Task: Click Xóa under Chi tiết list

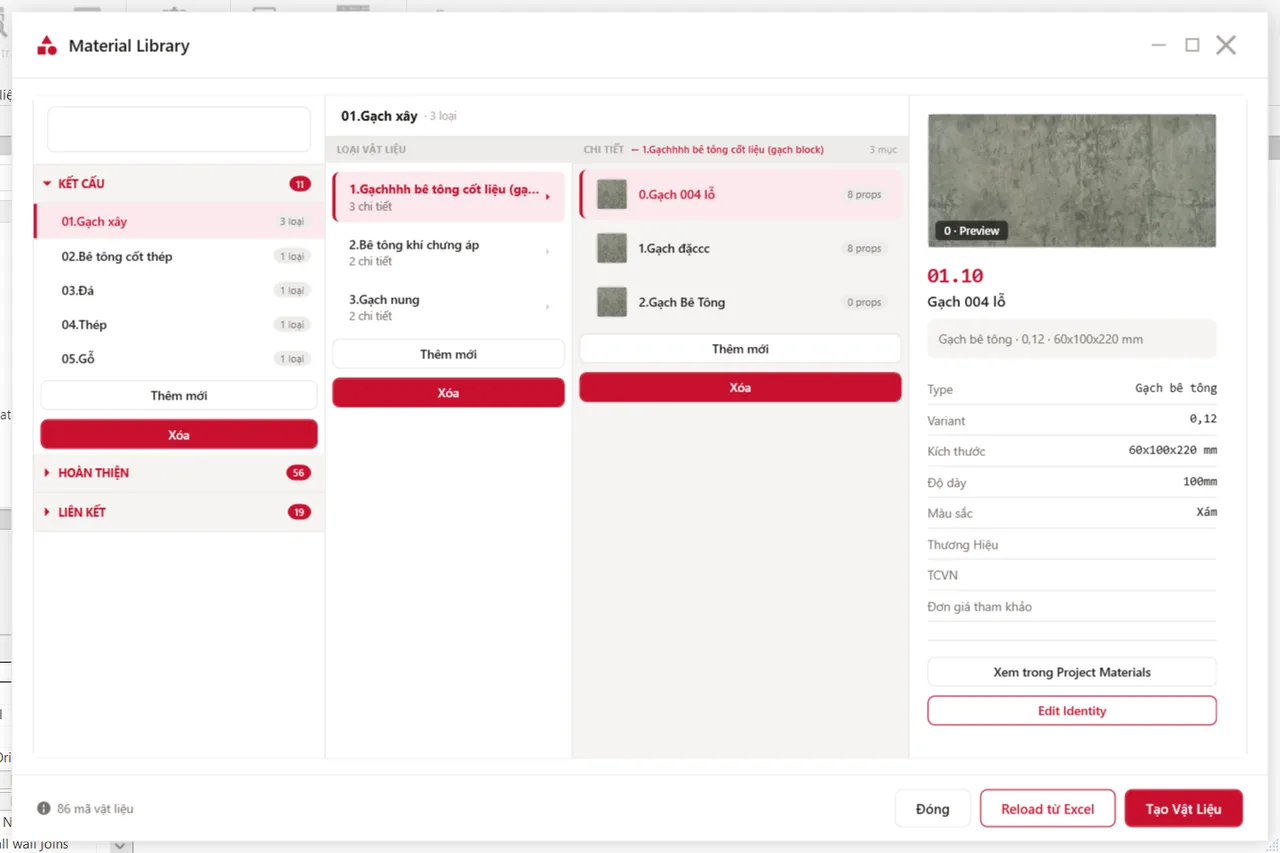Action: (740, 387)
